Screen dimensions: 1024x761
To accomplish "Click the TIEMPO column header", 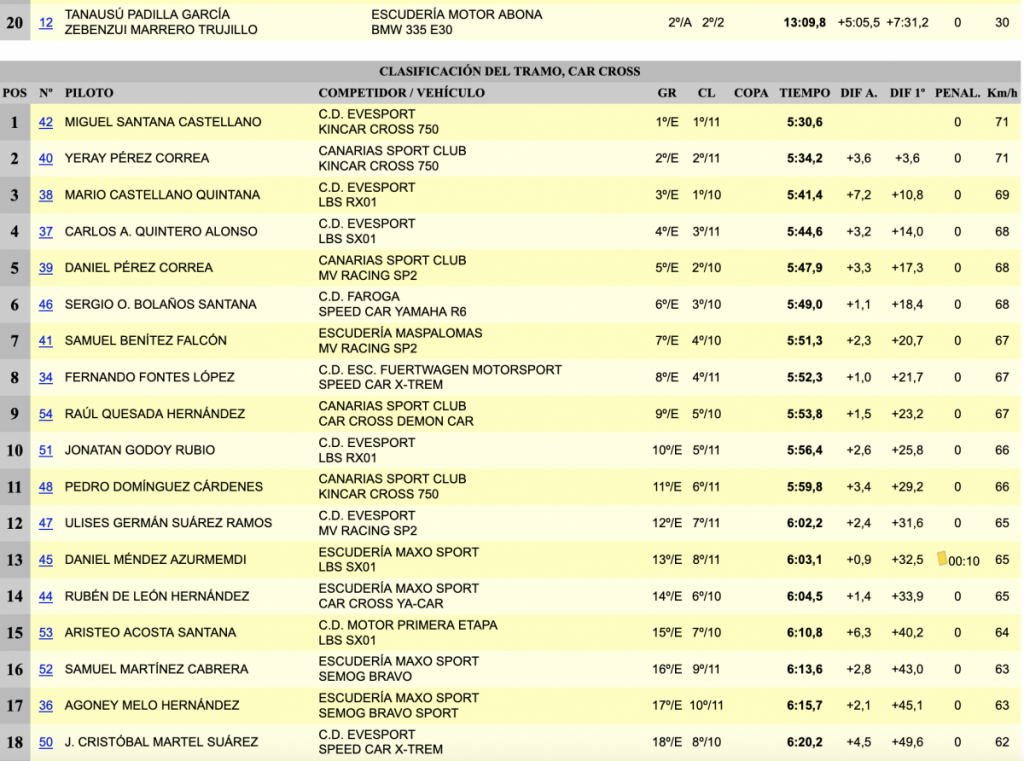I will [804, 93].
